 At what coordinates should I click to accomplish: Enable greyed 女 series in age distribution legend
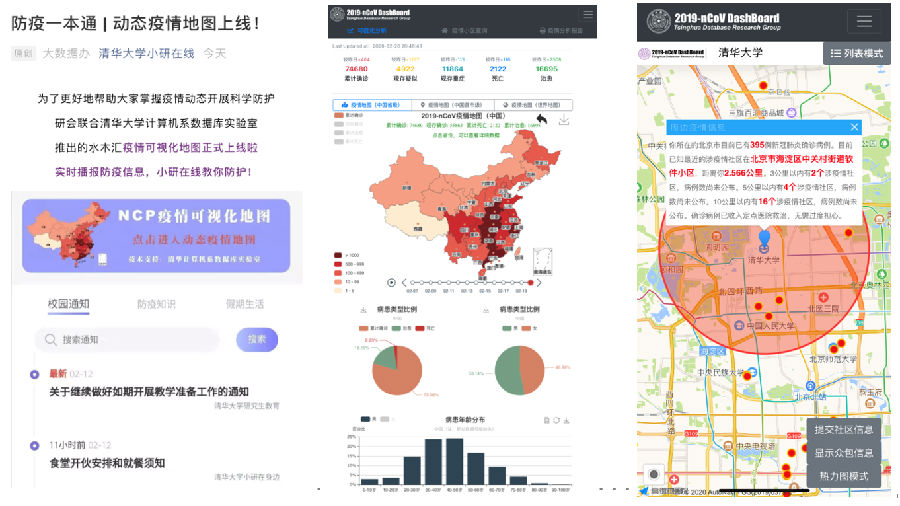387,419
